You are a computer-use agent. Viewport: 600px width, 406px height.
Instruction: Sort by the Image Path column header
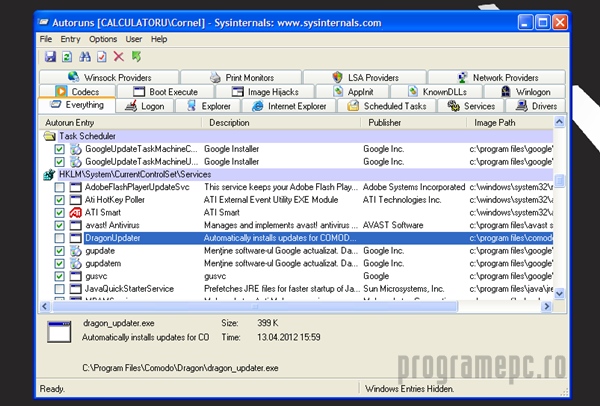tap(510, 123)
